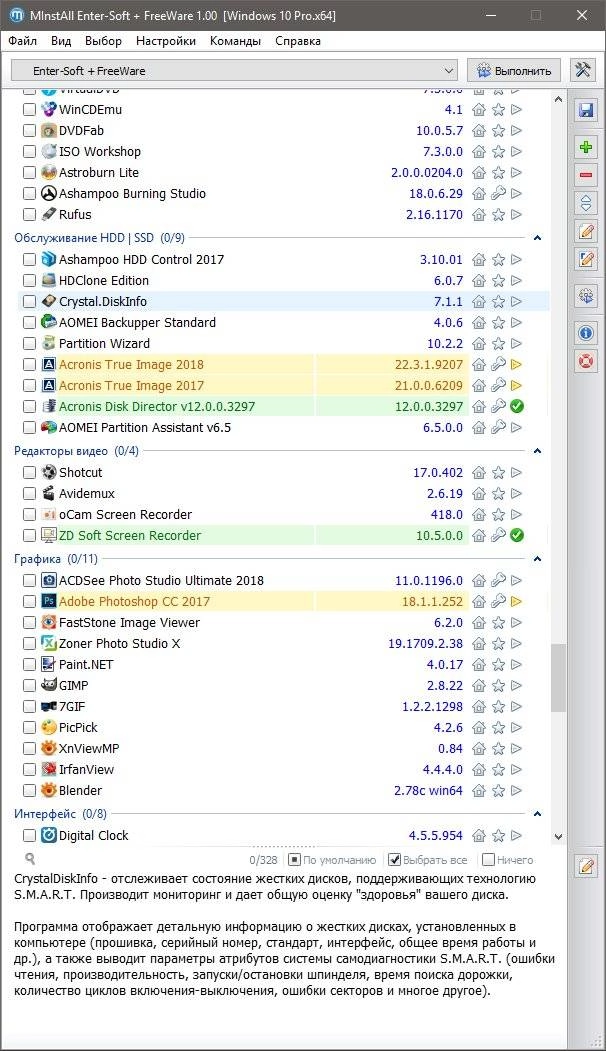The height and width of the screenshot is (1051, 606).
Task: Click the star icon next to Blender
Action: (x=498, y=790)
